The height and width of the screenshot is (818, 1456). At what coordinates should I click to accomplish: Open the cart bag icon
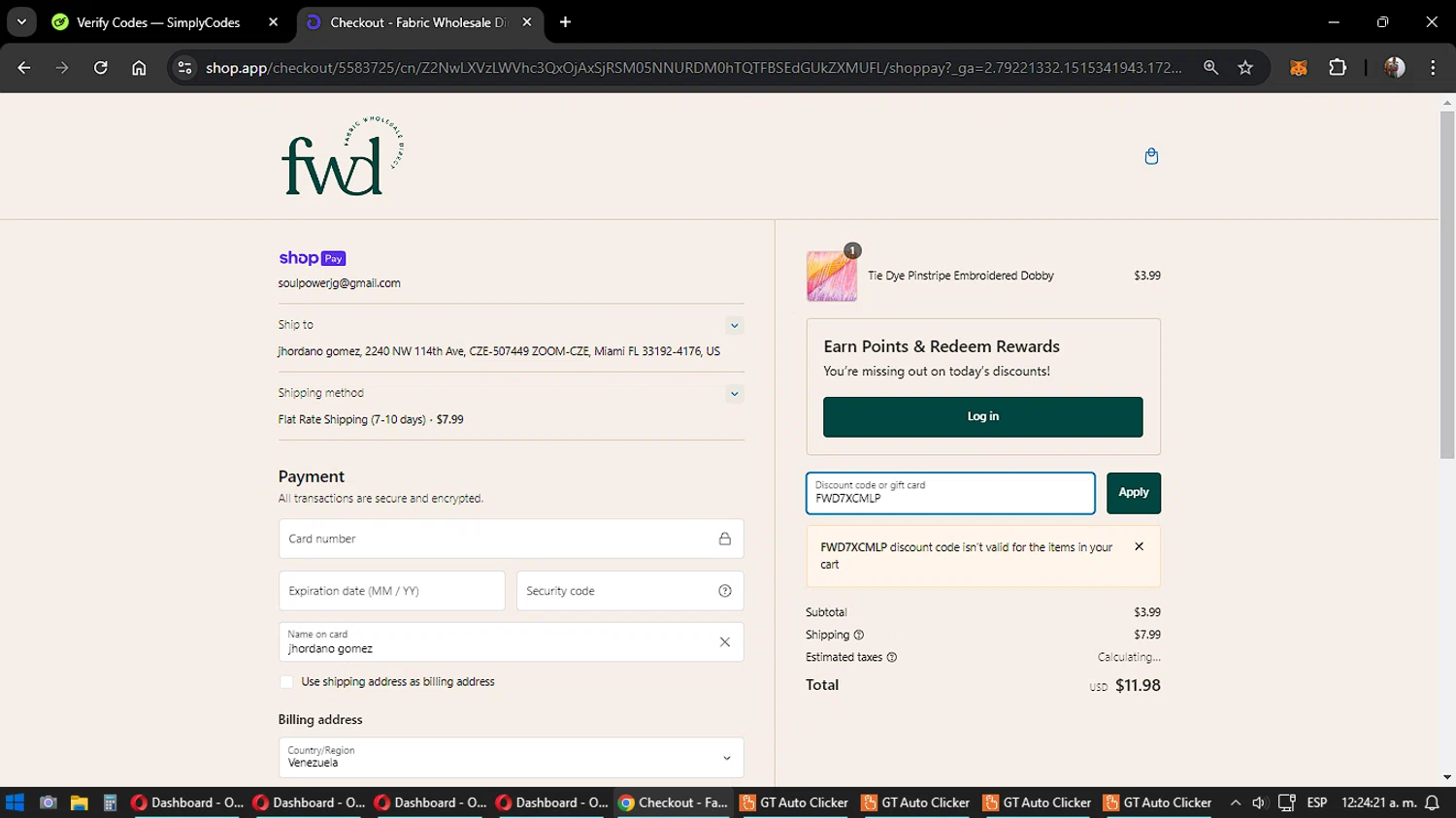(1151, 156)
